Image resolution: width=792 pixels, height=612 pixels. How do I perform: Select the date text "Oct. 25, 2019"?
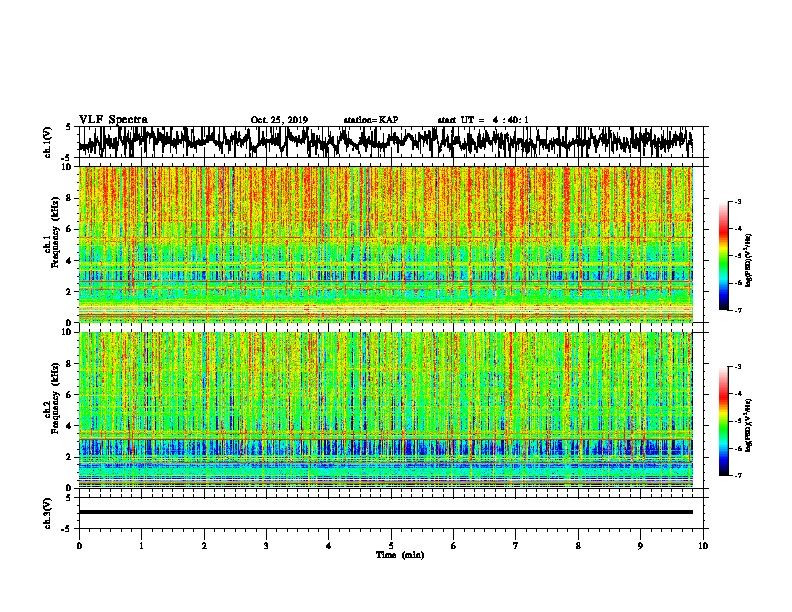[x=279, y=120]
